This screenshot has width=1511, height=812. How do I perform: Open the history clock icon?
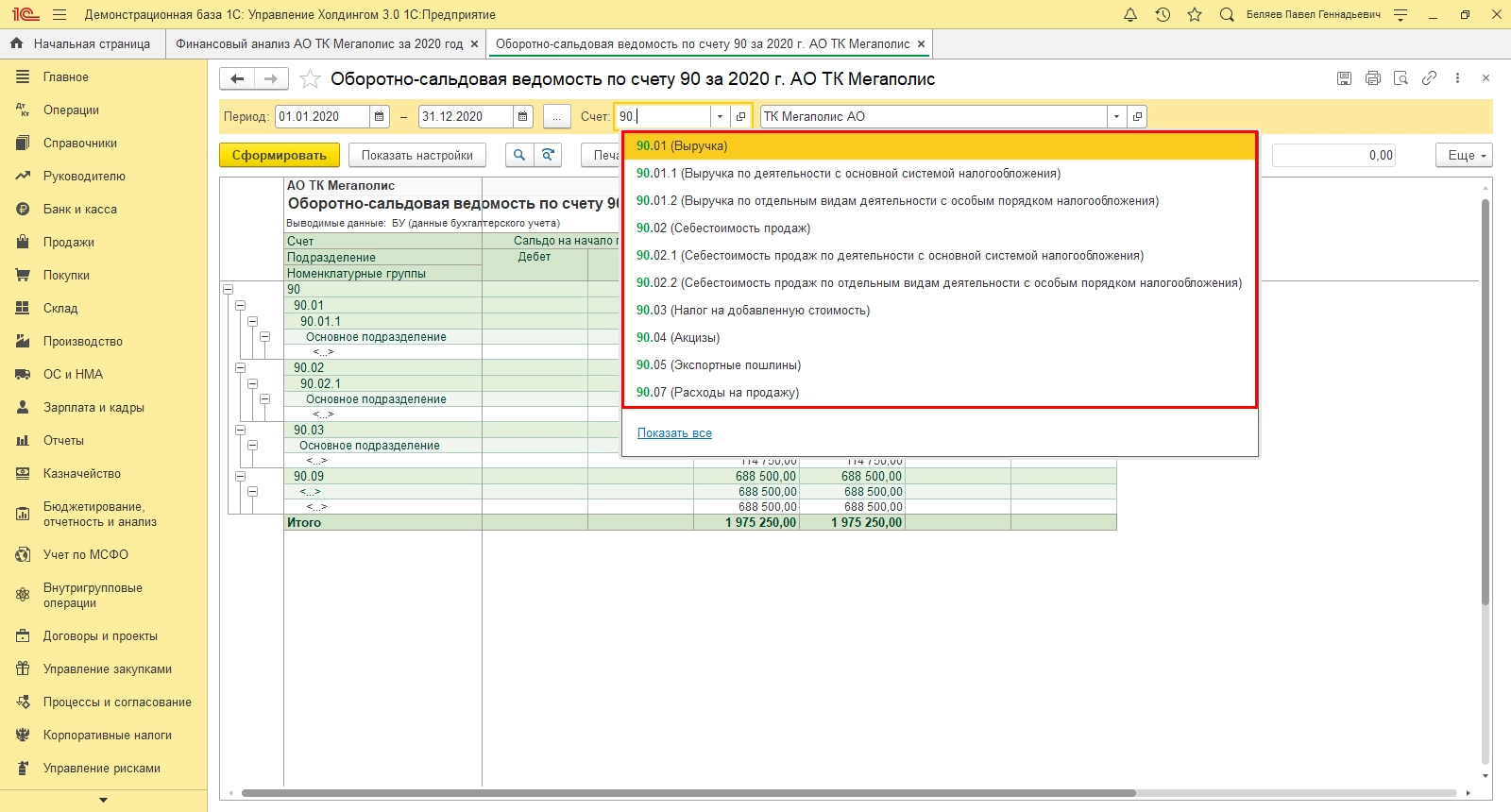tap(1163, 14)
